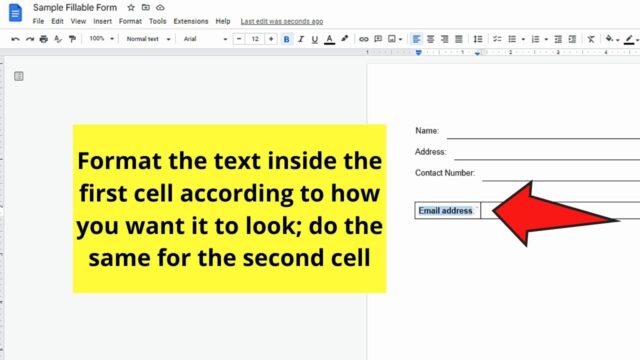This screenshot has height=360, width=640.
Task: Select left align
Action: click(416, 39)
